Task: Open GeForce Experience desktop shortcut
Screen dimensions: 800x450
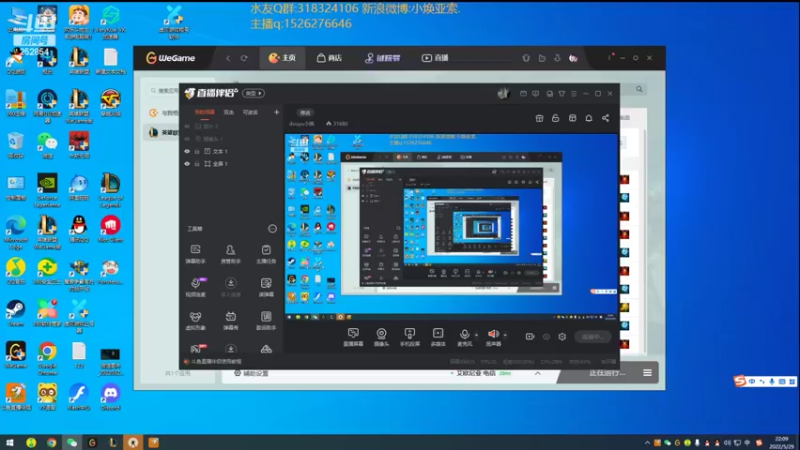Action: [x=47, y=190]
